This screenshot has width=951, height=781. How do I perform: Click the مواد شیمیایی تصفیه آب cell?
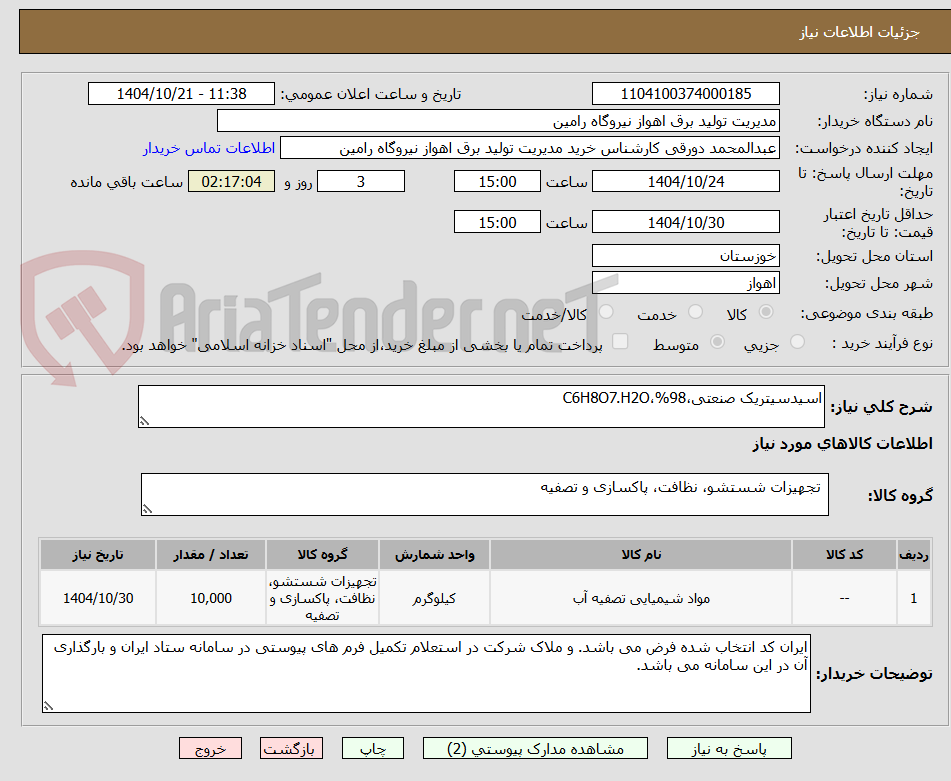pos(640,598)
